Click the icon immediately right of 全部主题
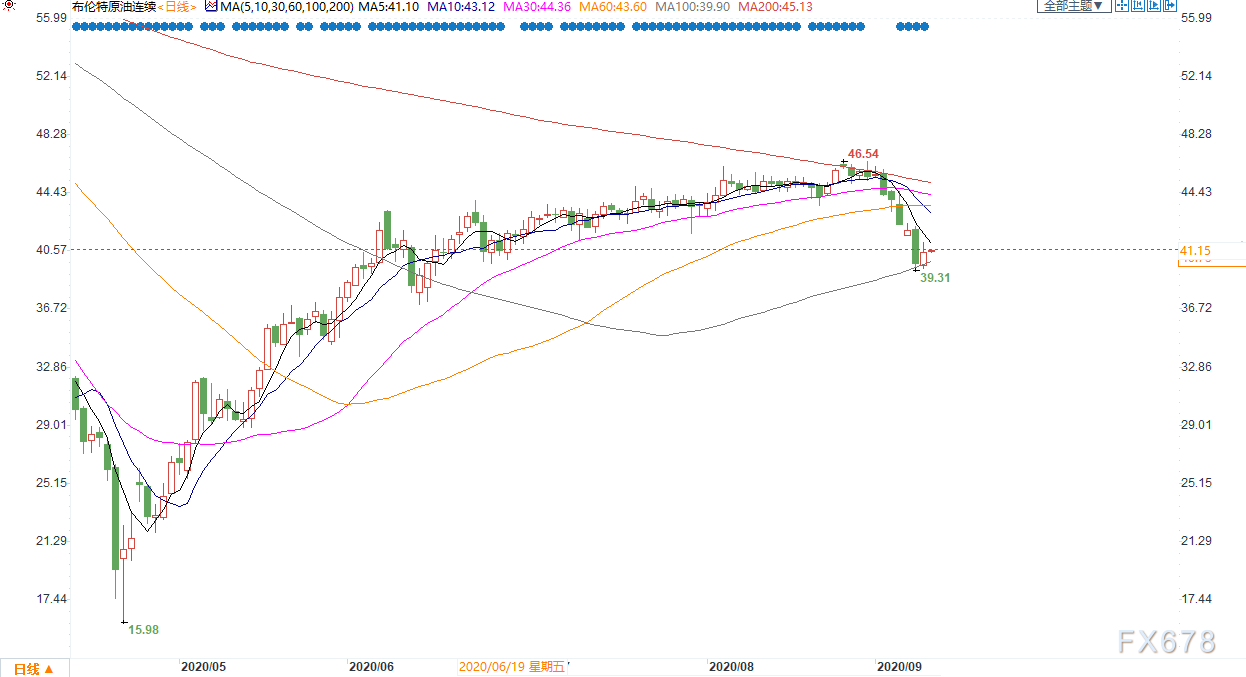 (1122, 5)
